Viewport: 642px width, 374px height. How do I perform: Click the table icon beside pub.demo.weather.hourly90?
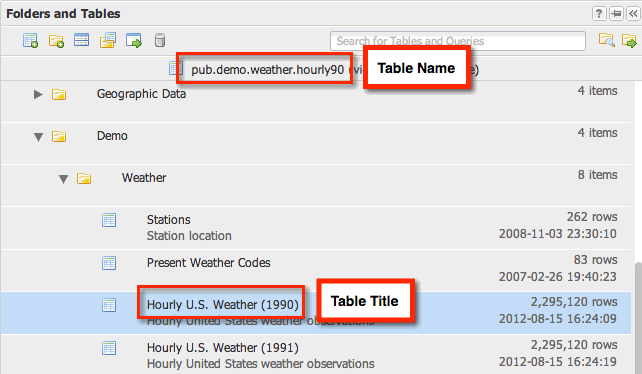point(176,68)
